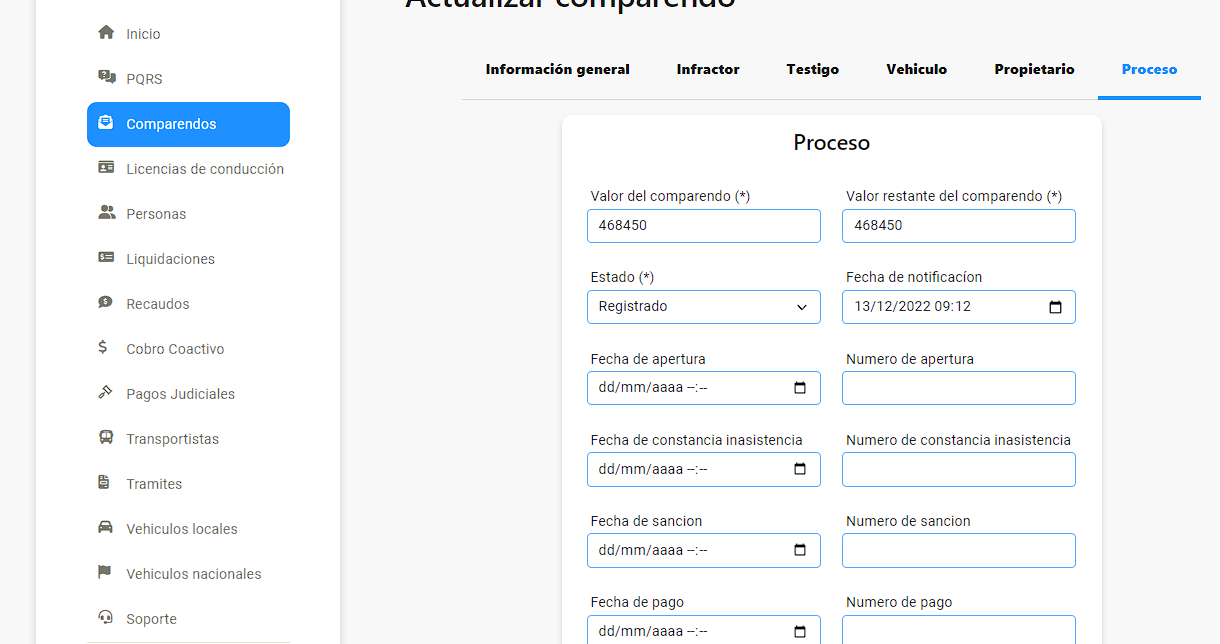
Task: Open calendar picker for Fecha de sancion
Action: pyautogui.click(x=800, y=550)
